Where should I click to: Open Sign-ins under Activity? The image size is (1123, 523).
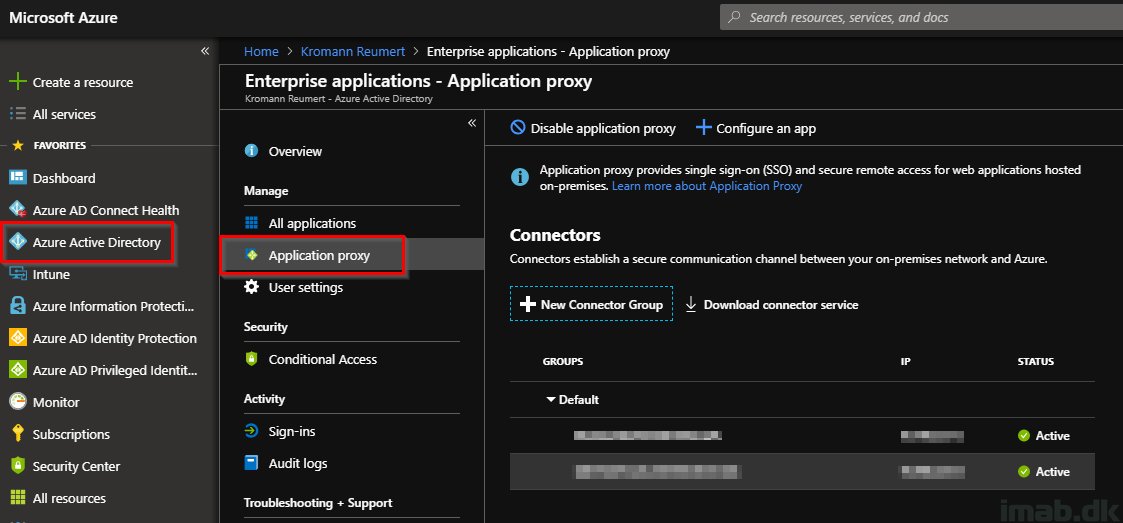292,431
